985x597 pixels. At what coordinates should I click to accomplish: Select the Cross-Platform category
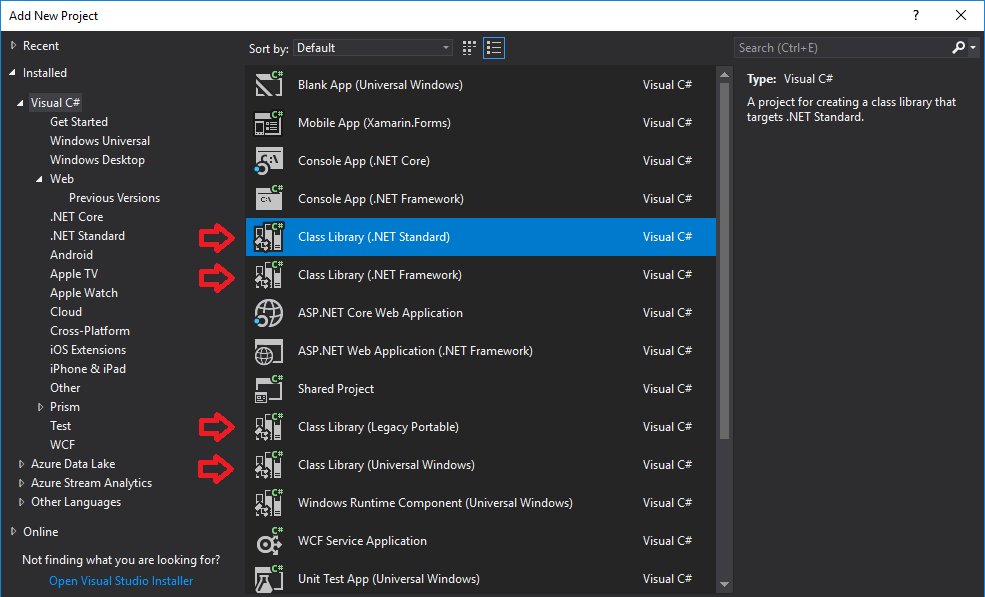[90, 331]
